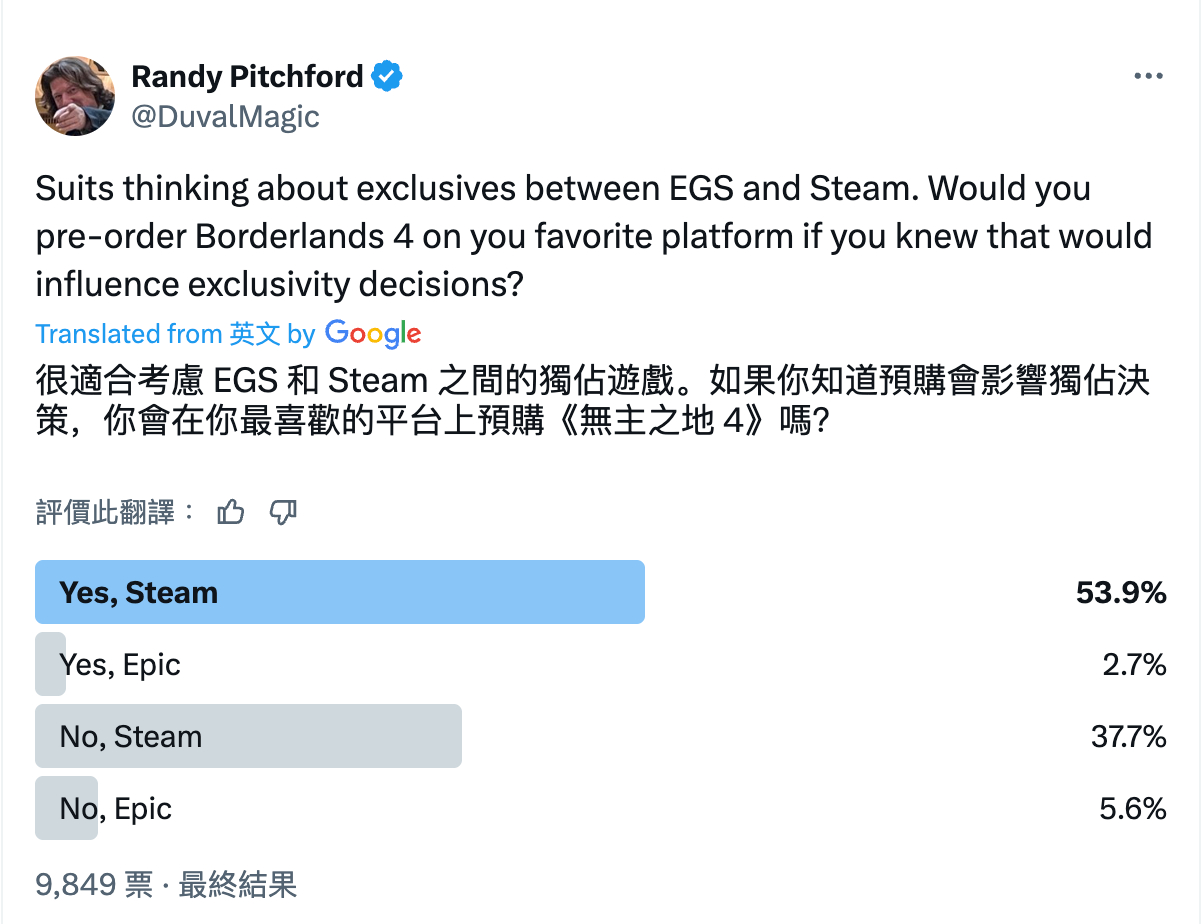Click the English tweet text body

pos(594,236)
